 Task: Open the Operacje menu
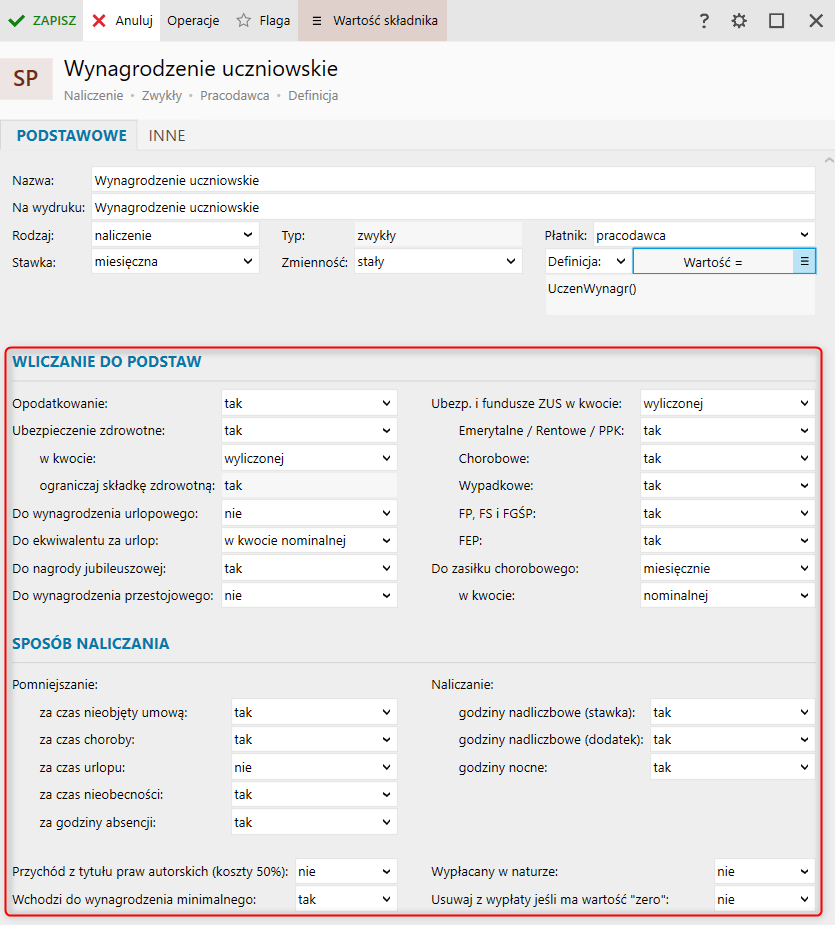[x=193, y=20]
